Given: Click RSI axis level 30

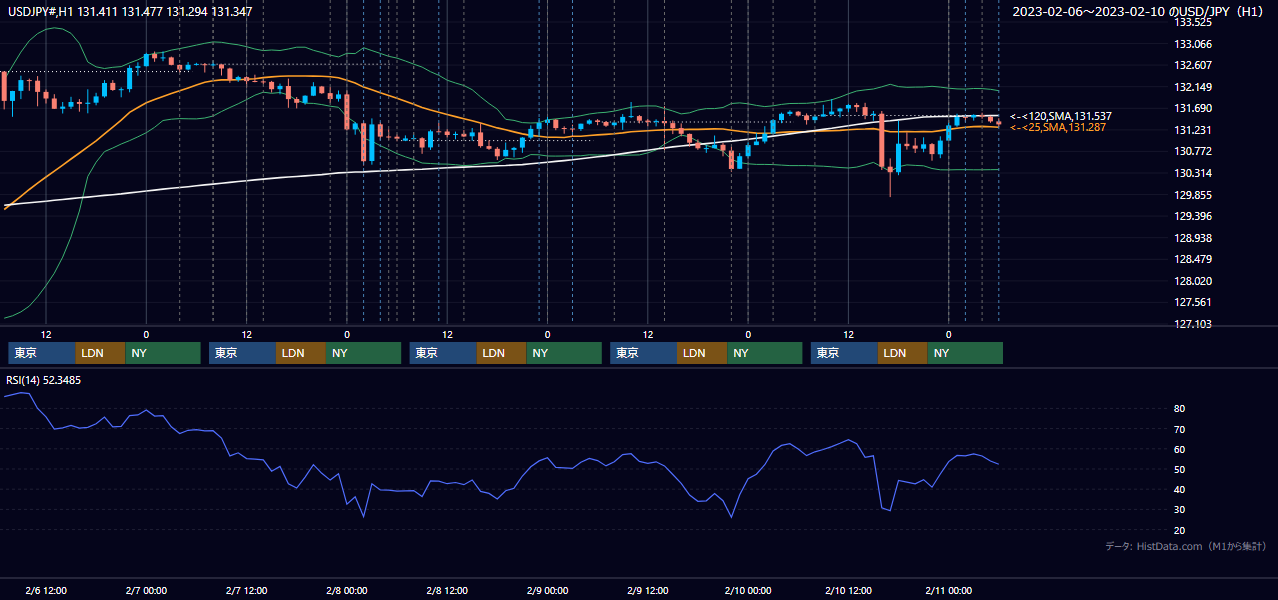Looking at the screenshot, I should coord(1180,509).
